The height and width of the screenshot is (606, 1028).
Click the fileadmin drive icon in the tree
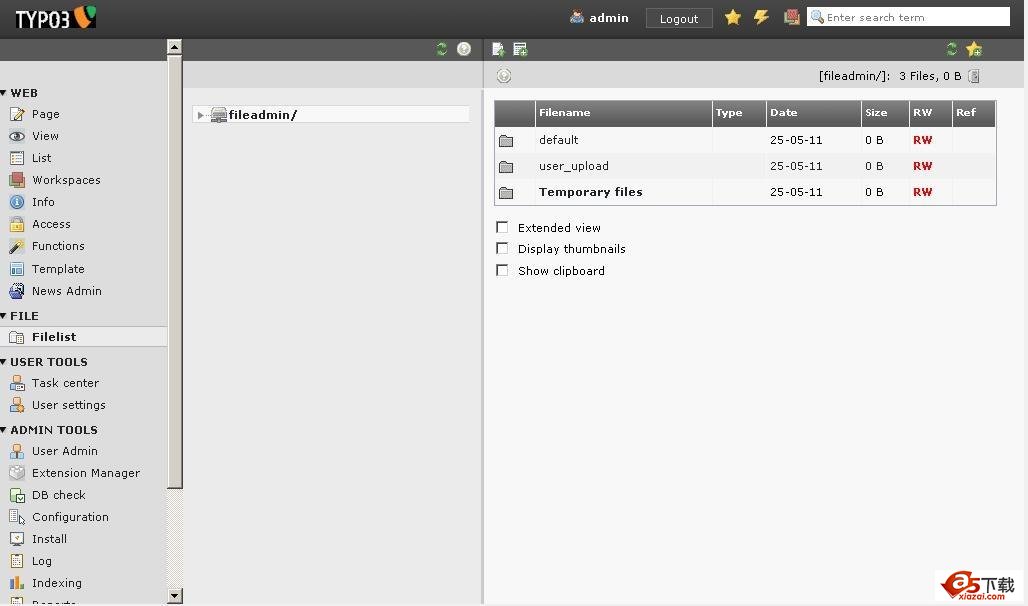218,115
